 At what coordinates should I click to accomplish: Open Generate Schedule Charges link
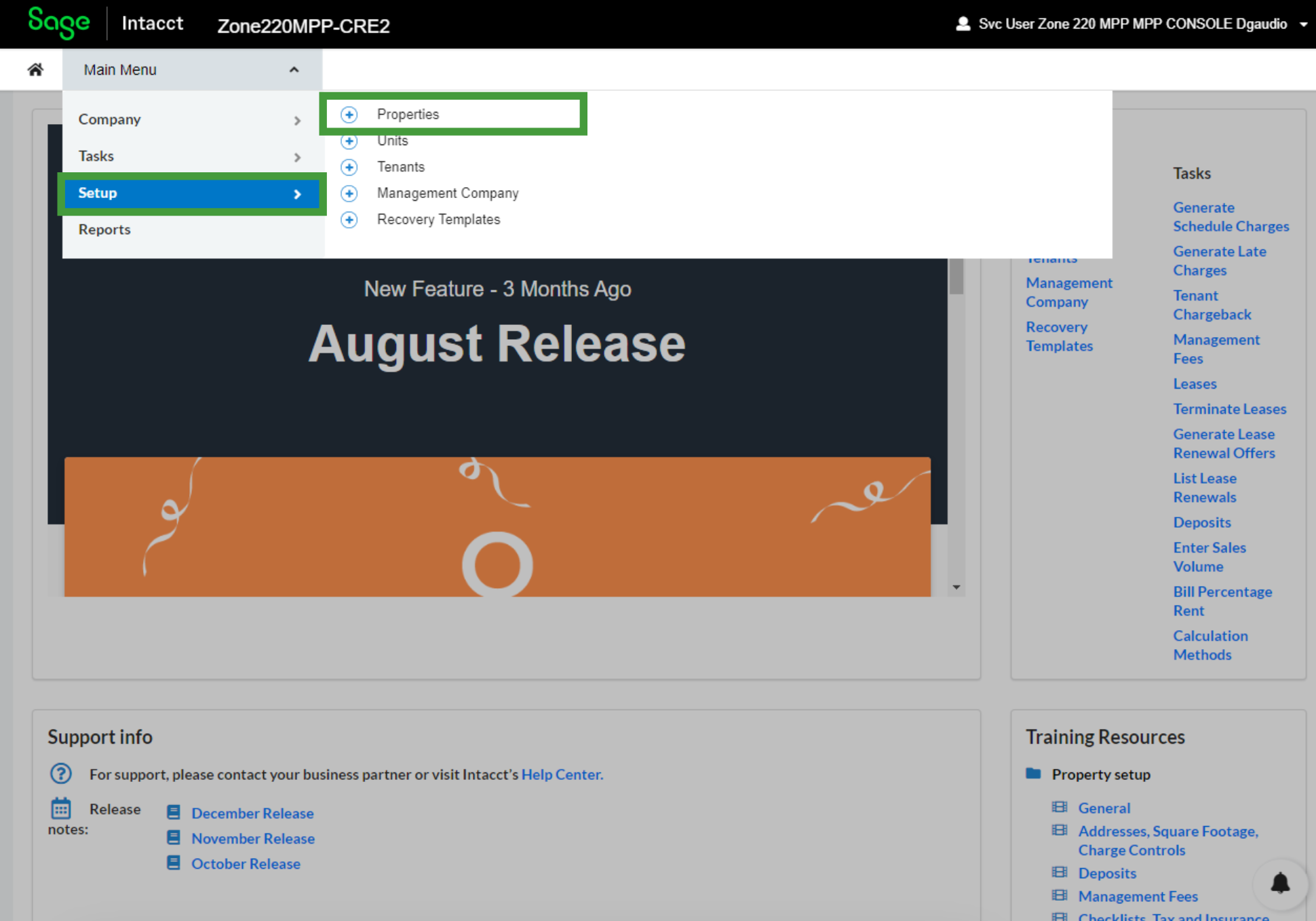tap(1231, 217)
